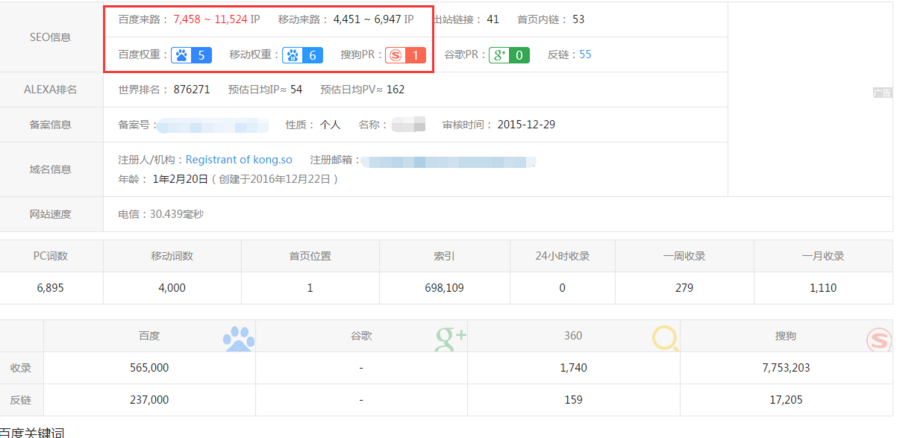Click the PC词数 value 6,895

50,288
